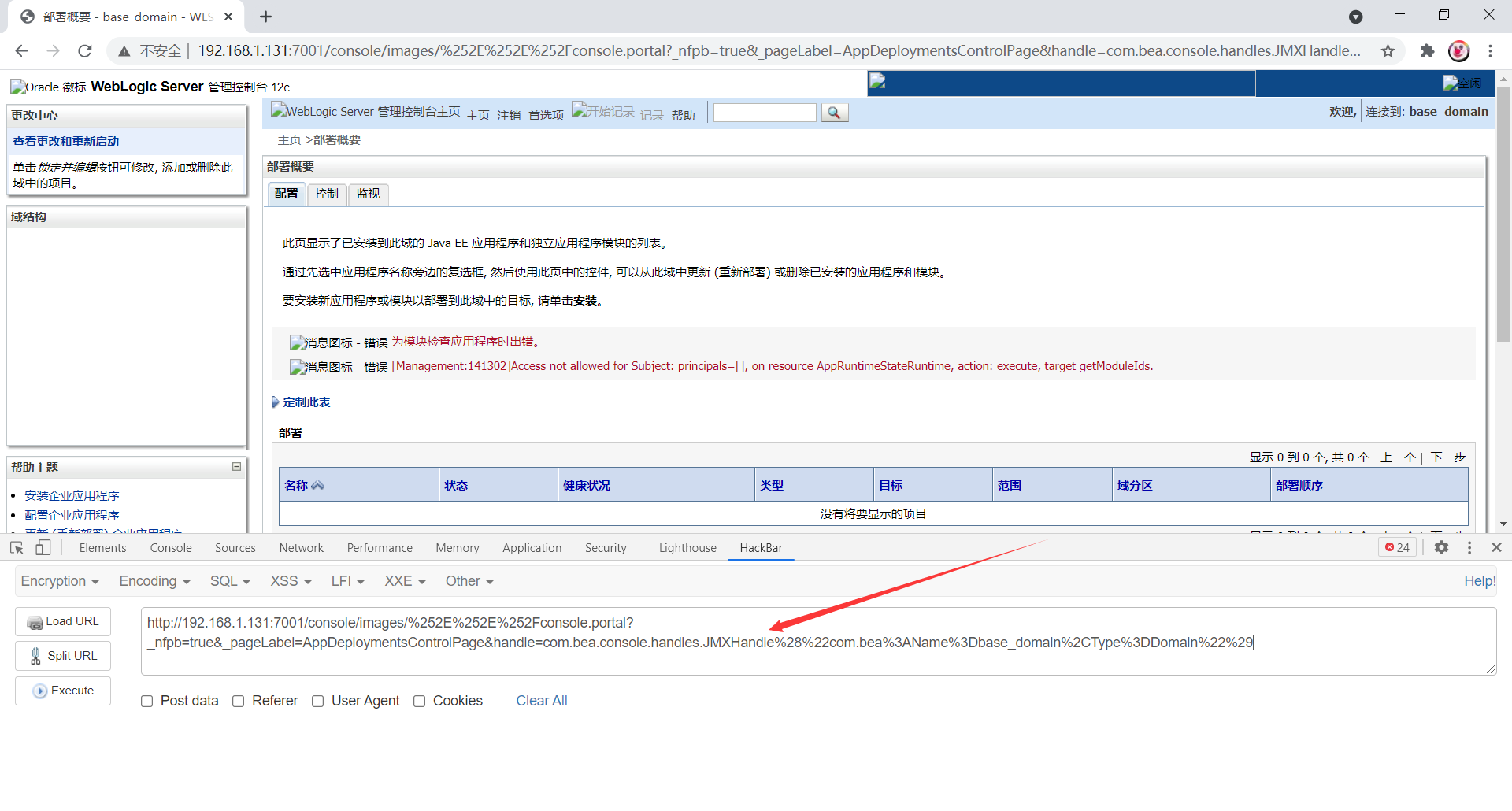
Task: Enable the Referer checkbox
Action: click(239, 702)
